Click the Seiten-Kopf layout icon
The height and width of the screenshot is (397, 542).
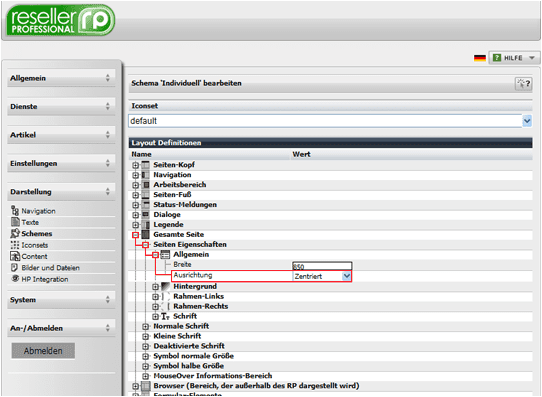click(146, 165)
